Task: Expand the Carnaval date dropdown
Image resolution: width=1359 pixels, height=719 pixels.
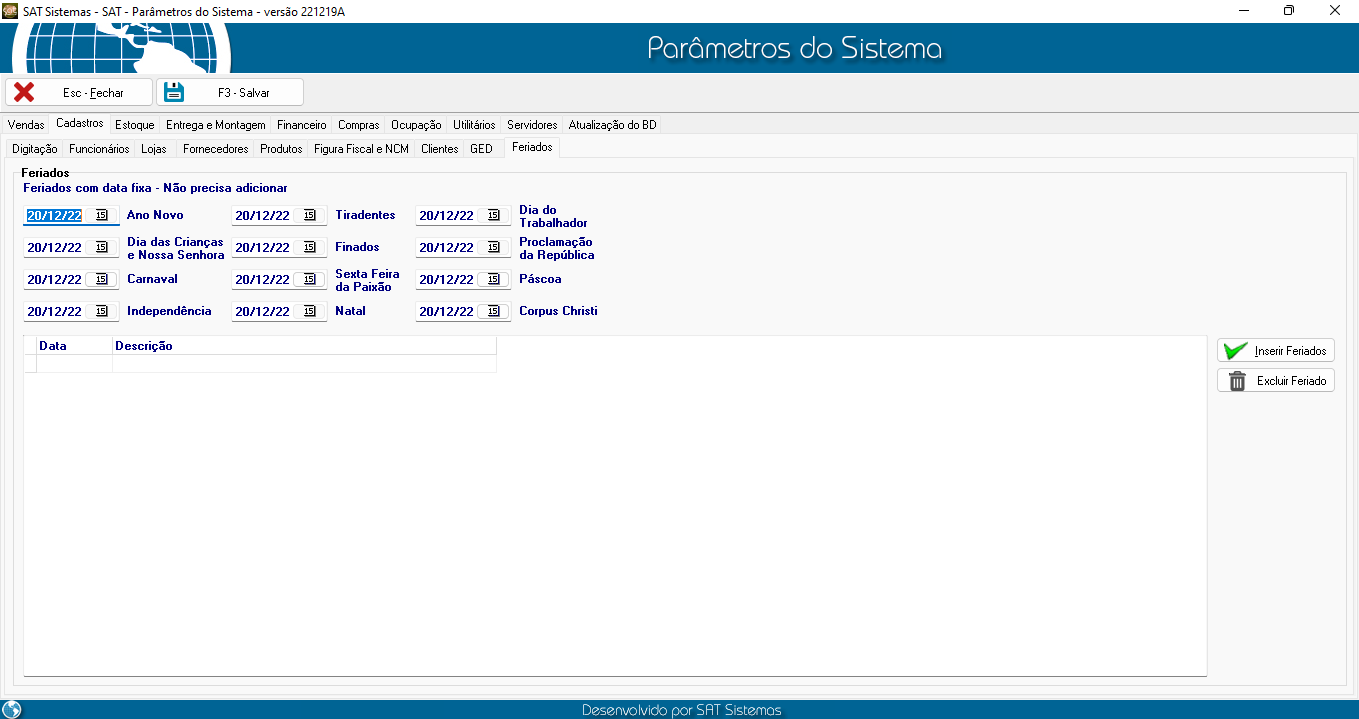Action: pyautogui.click(x=102, y=279)
